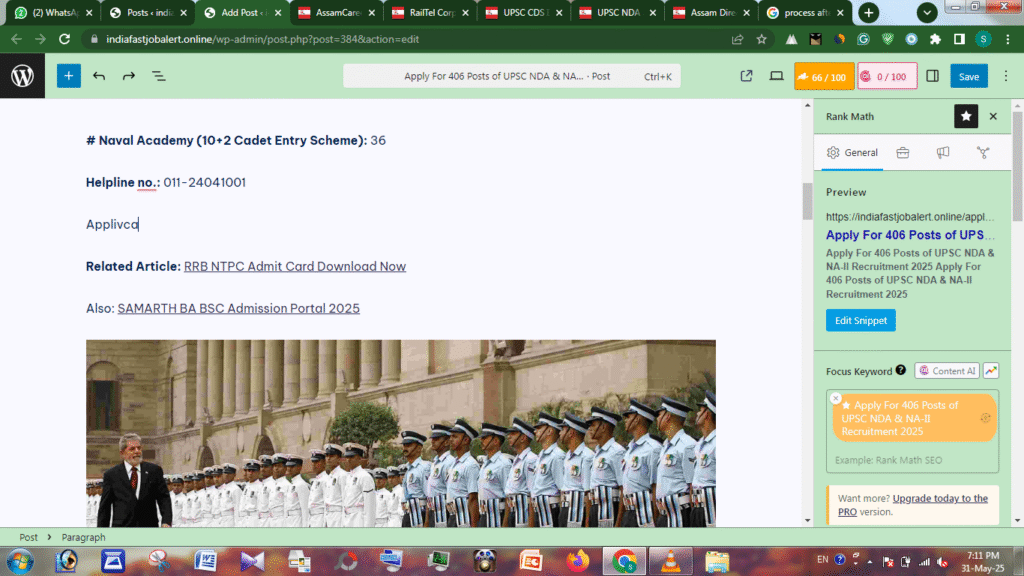This screenshot has width=1024, height=576.
Task: Open the command palette post title bar
Action: pyautogui.click(x=511, y=76)
